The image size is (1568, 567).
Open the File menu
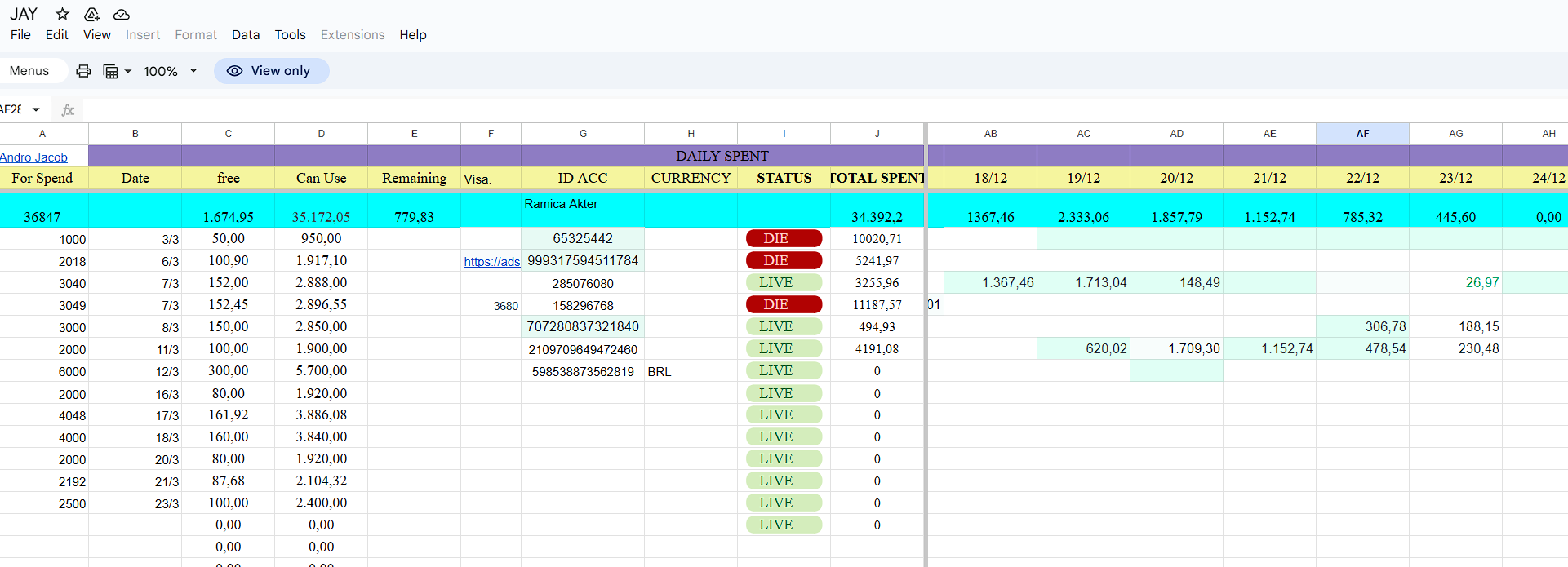click(20, 34)
